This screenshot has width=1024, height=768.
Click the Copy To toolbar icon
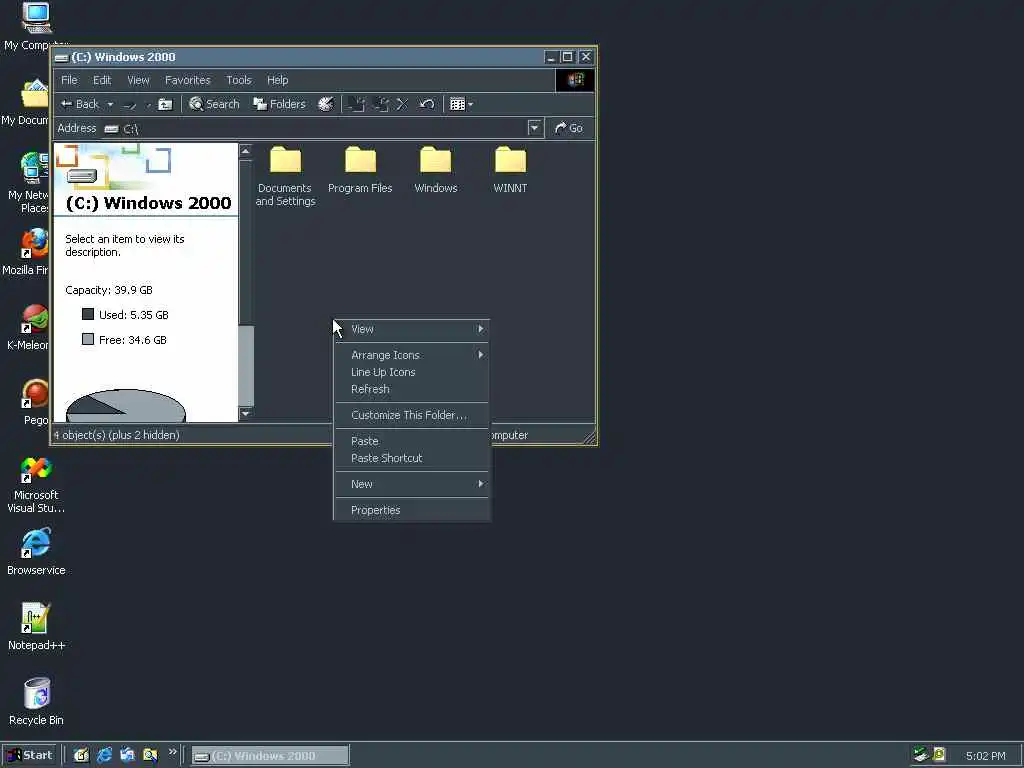(381, 104)
